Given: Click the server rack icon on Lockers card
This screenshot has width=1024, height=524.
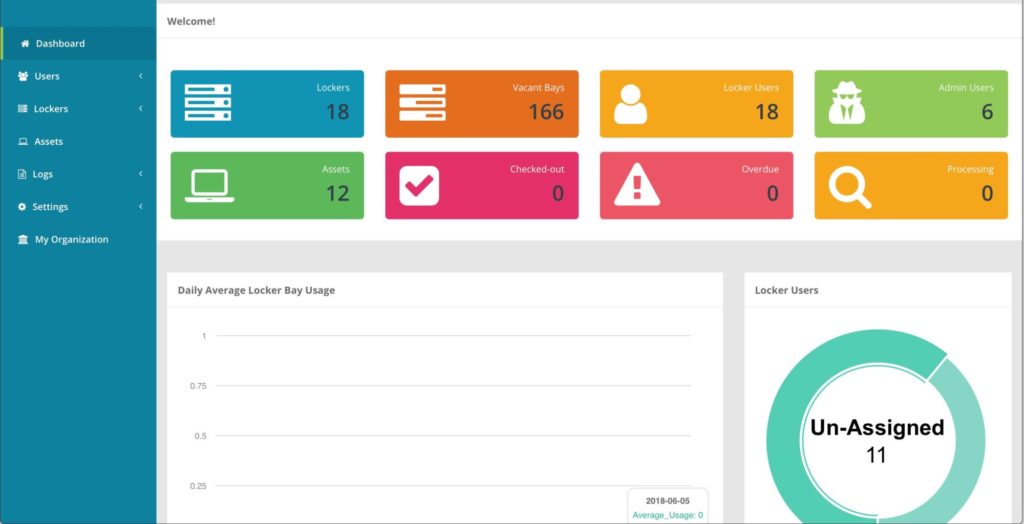Looking at the screenshot, I should (208, 103).
